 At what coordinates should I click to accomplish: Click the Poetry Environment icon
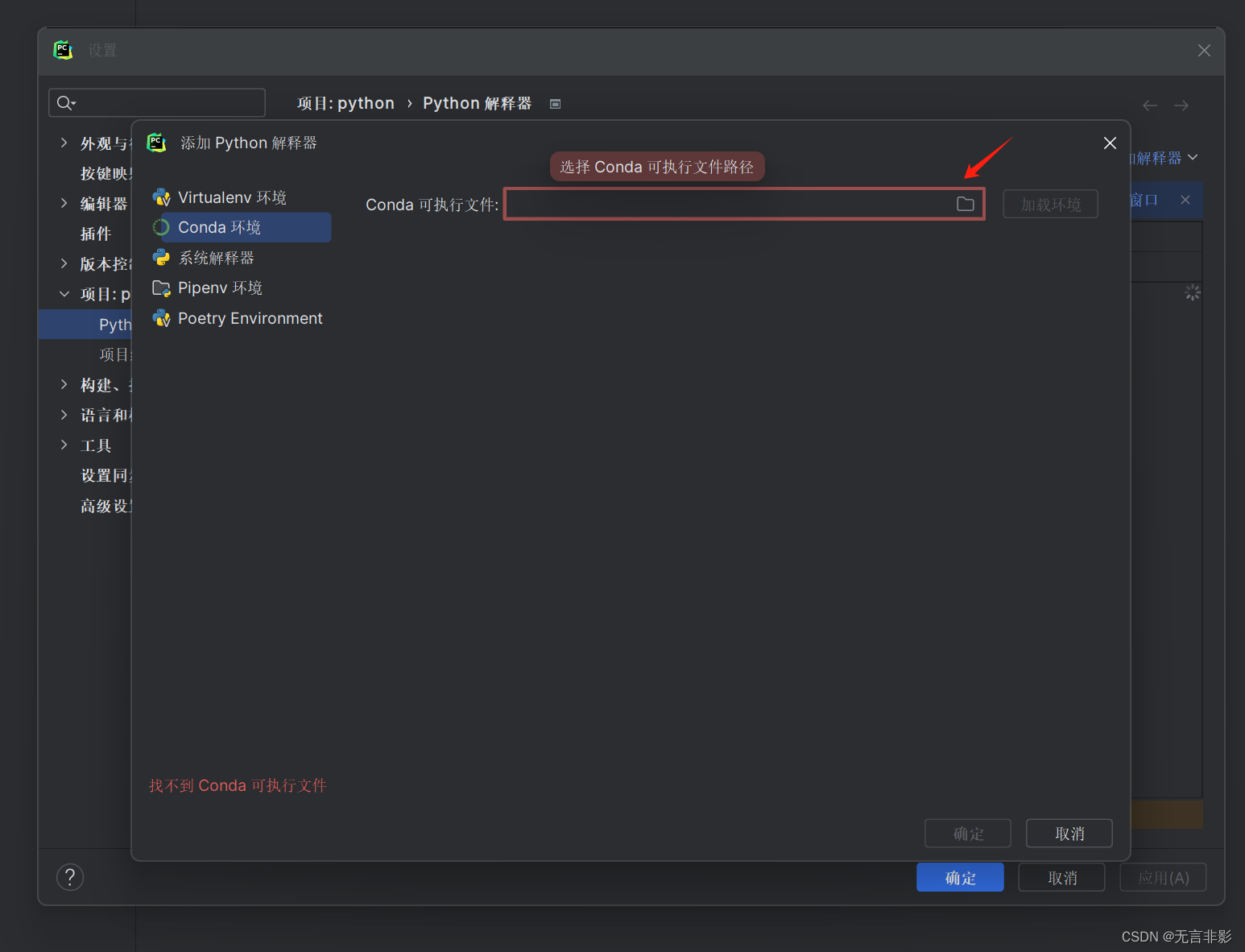click(x=162, y=318)
